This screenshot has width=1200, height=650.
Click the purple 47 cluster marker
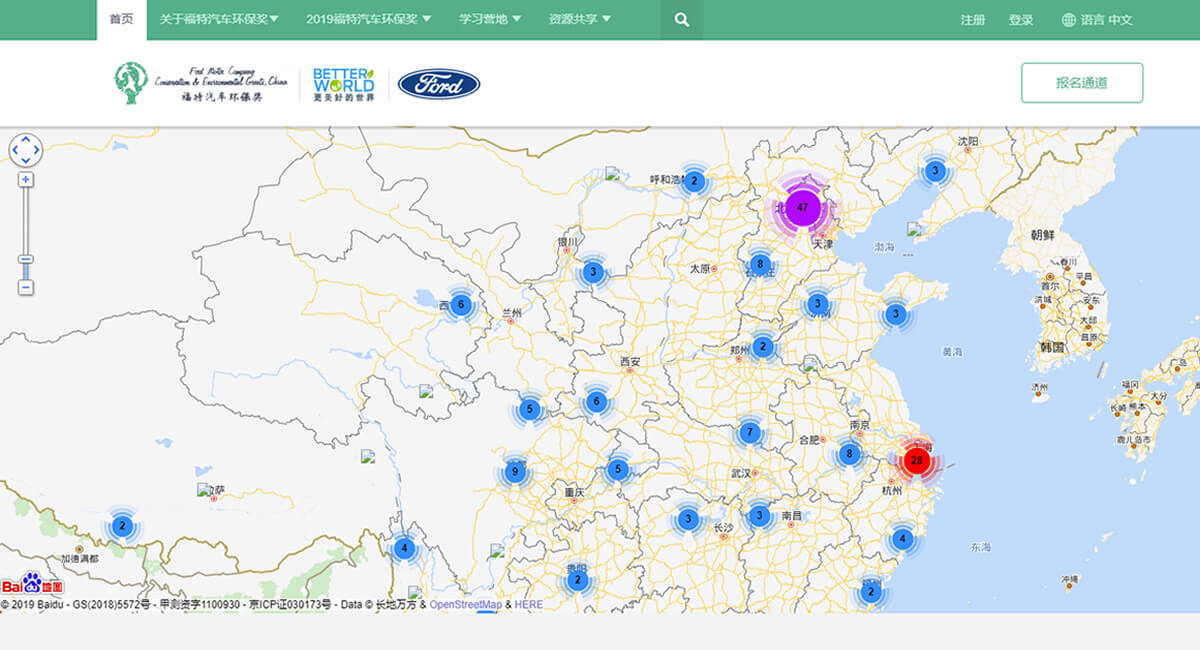pyautogui.click(x=802, y=207)
